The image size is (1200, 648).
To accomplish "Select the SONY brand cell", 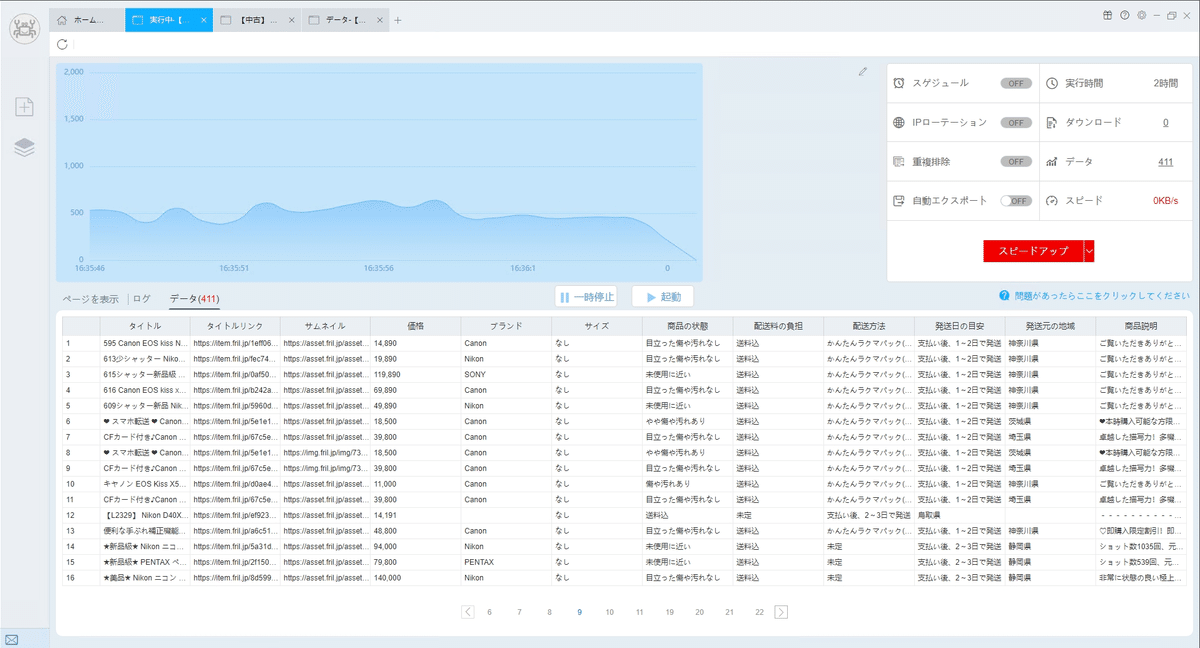I will pos(506,374).
